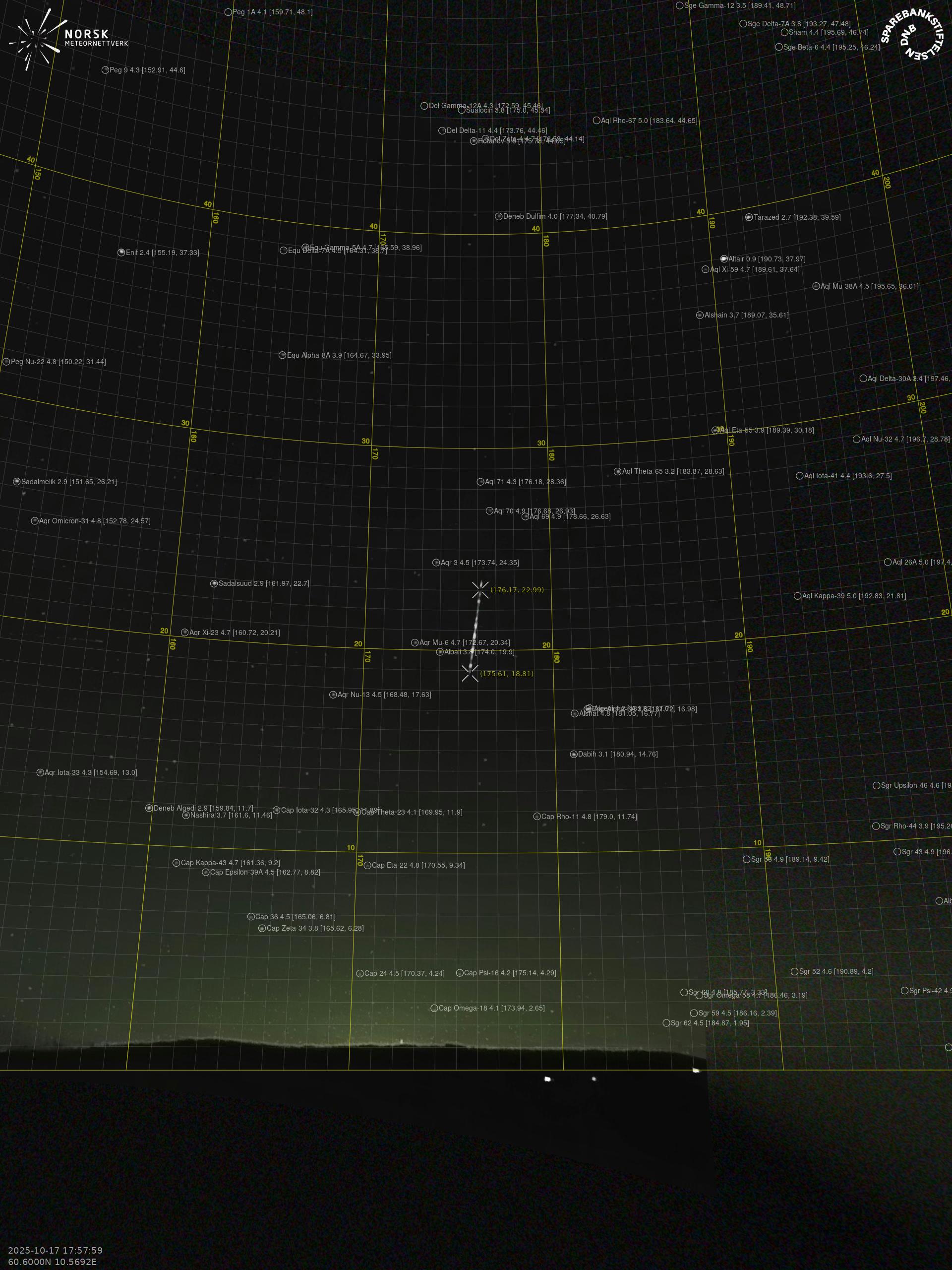Click the Enif star marker circle
Image resolution: width=952 pixels, height=1270 pixels.
pos(121,252)
